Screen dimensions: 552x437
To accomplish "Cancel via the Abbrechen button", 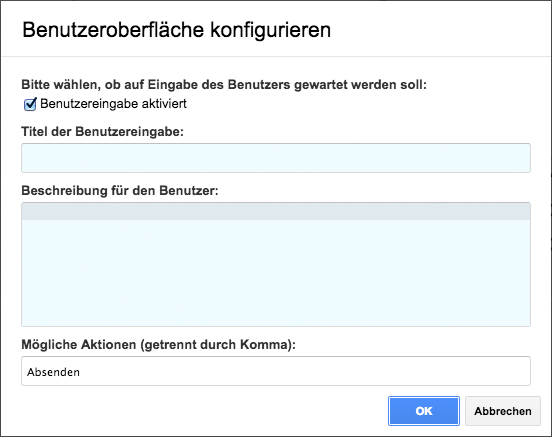I will 503,411.
